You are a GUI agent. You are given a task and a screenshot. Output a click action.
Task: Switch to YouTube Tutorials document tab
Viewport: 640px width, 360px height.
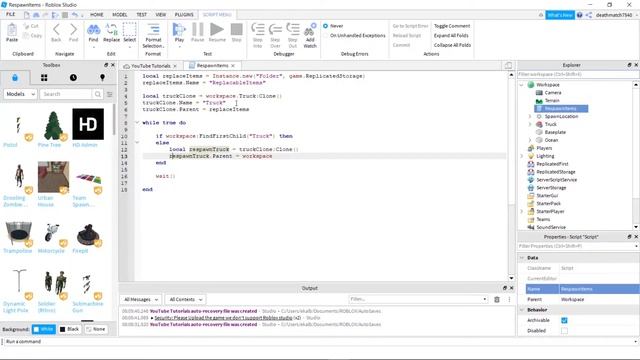tap(151, 66)
